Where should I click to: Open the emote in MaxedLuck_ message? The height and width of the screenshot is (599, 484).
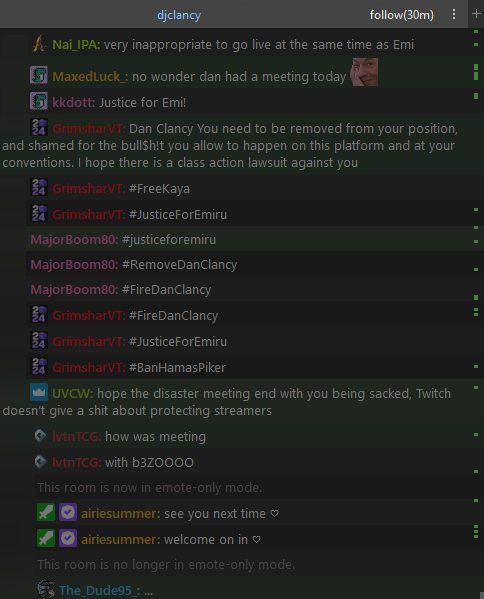coord(364,72)
